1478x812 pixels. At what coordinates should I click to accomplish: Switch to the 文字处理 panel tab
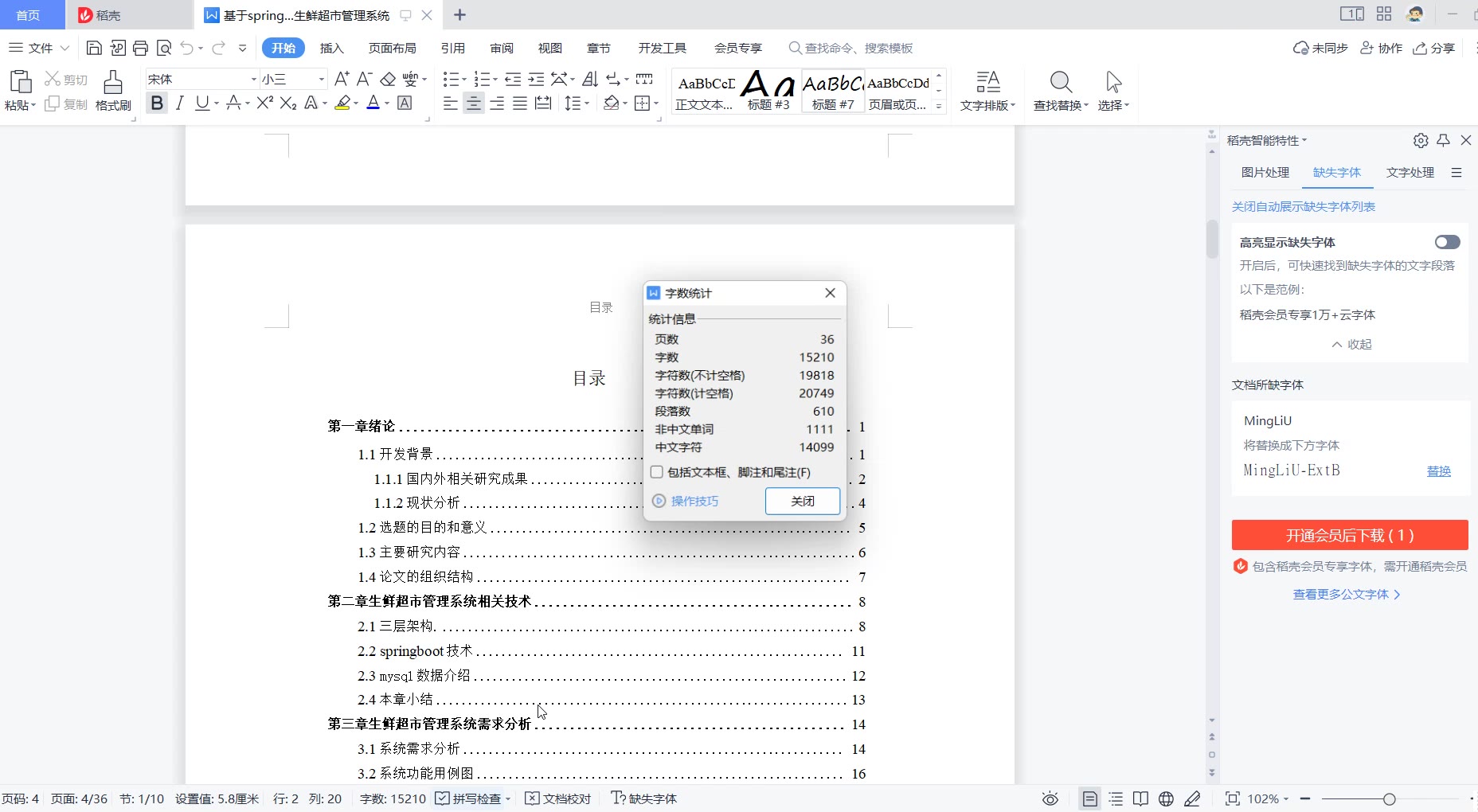point(1410,172)
